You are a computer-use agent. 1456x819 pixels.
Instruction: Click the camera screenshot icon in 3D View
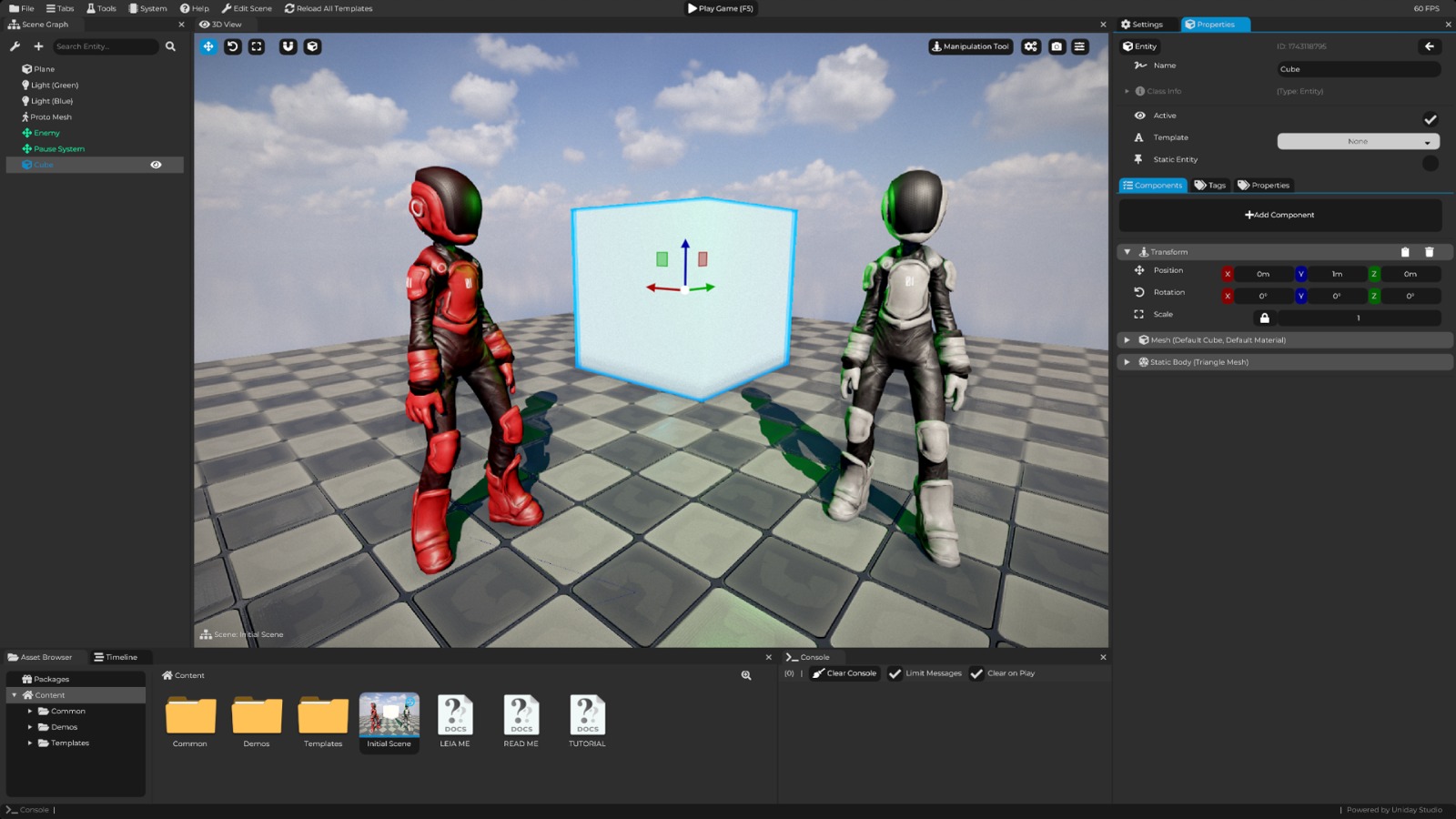point(1057,46)
